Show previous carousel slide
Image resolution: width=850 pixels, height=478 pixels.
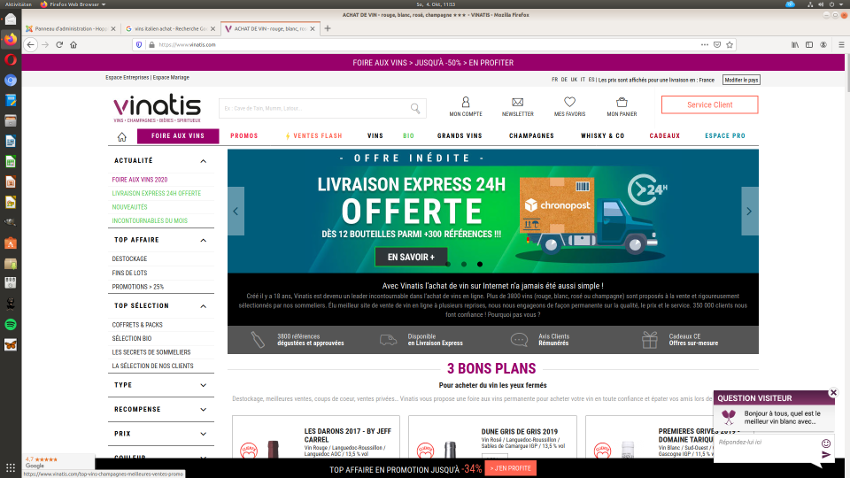(x=236, y=211)
